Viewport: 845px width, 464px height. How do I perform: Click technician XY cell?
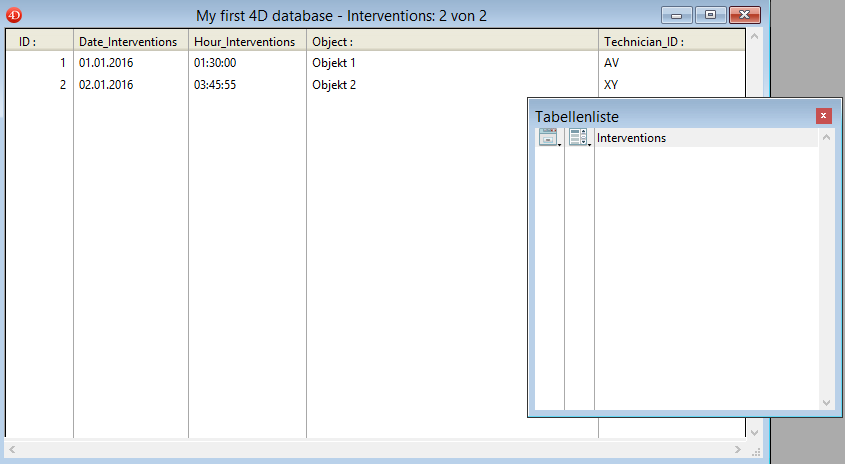(x=612, y=85)
